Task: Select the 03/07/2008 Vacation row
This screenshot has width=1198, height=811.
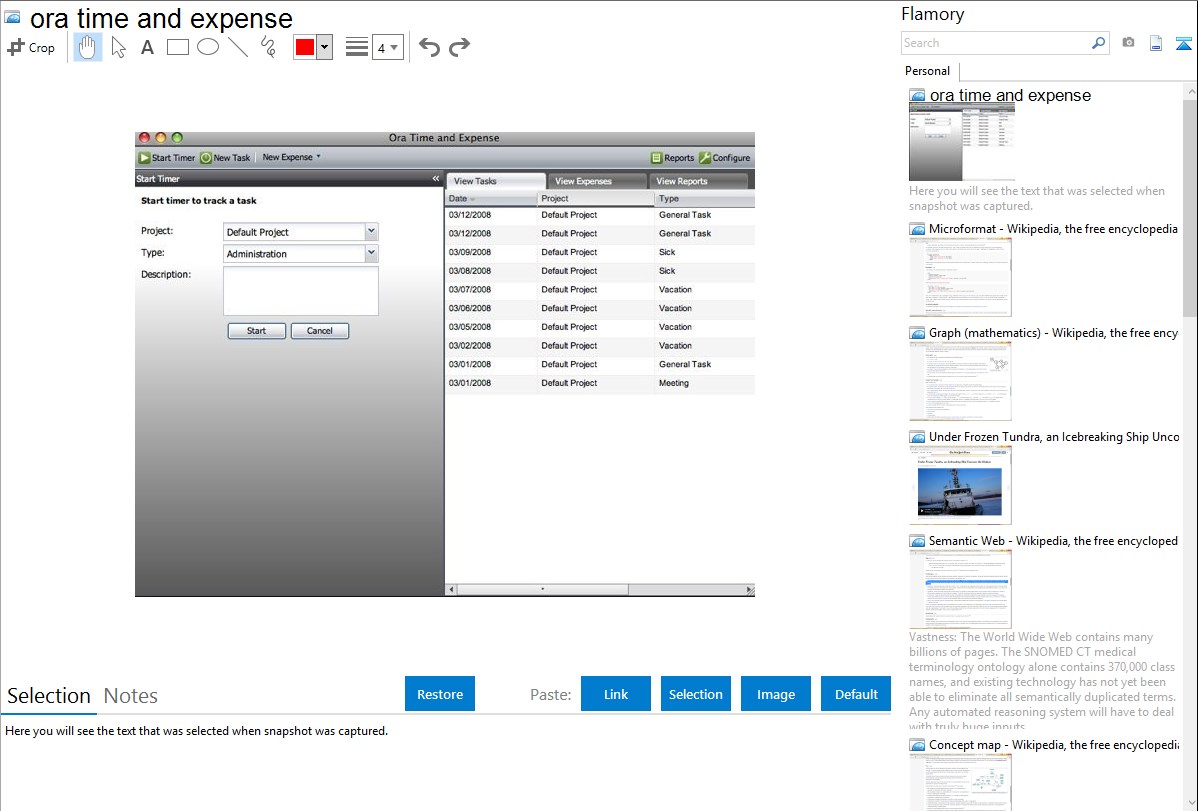Action: click(x=600, y=290)
